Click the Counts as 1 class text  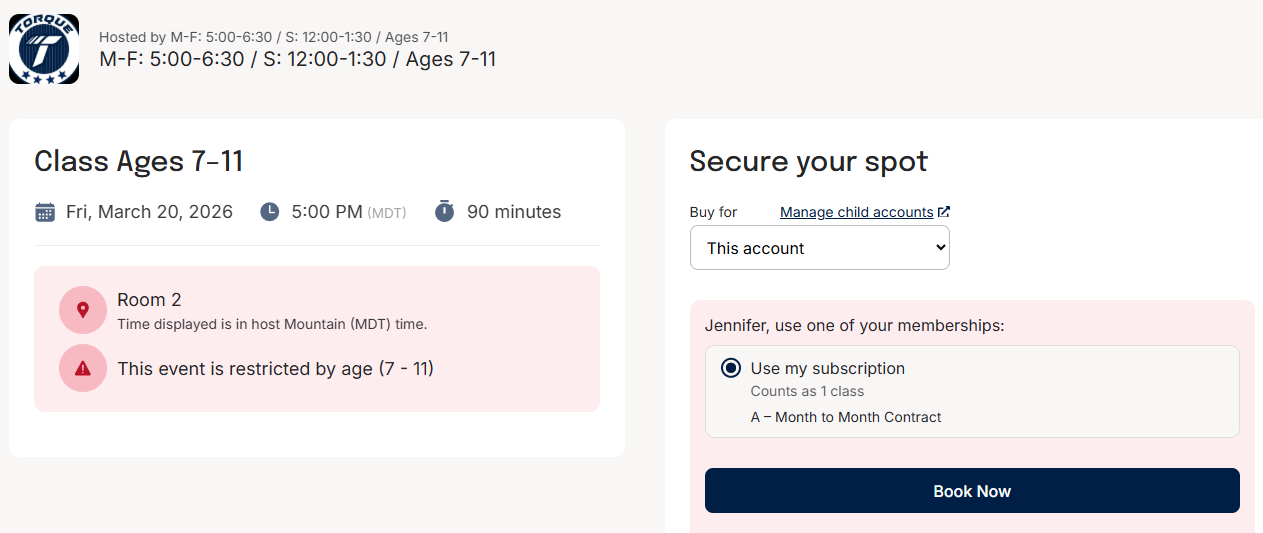click(x=807, y=391)
